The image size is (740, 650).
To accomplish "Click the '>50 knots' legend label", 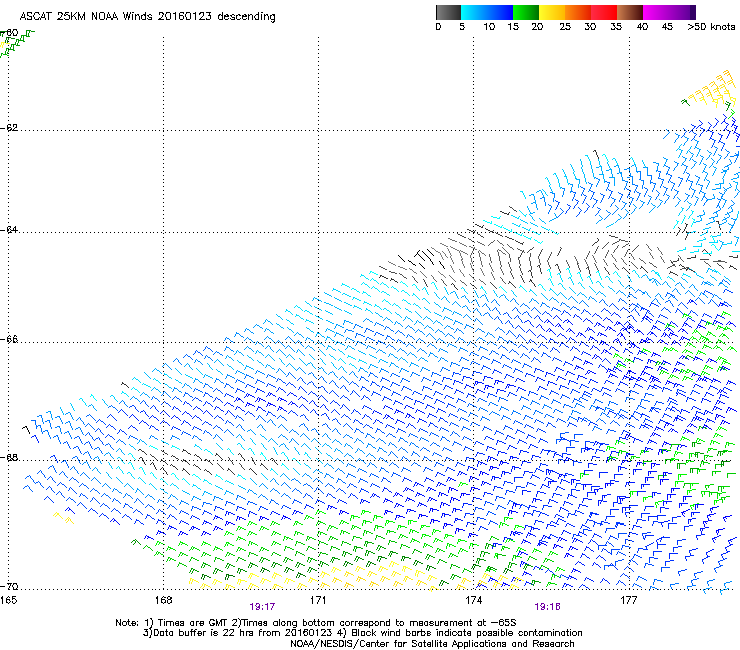I will tap(711, 27).
